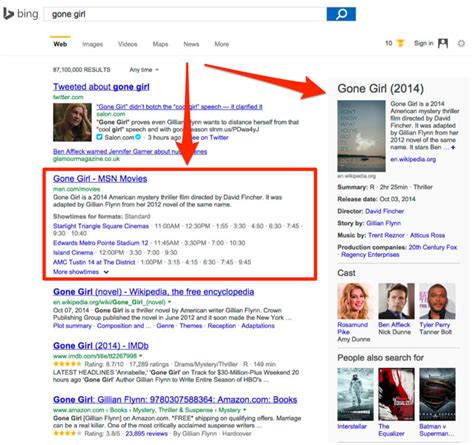Open Gone Girl (novel) Wikipedia result
This screenshot has width=474, height=445.
154,292
